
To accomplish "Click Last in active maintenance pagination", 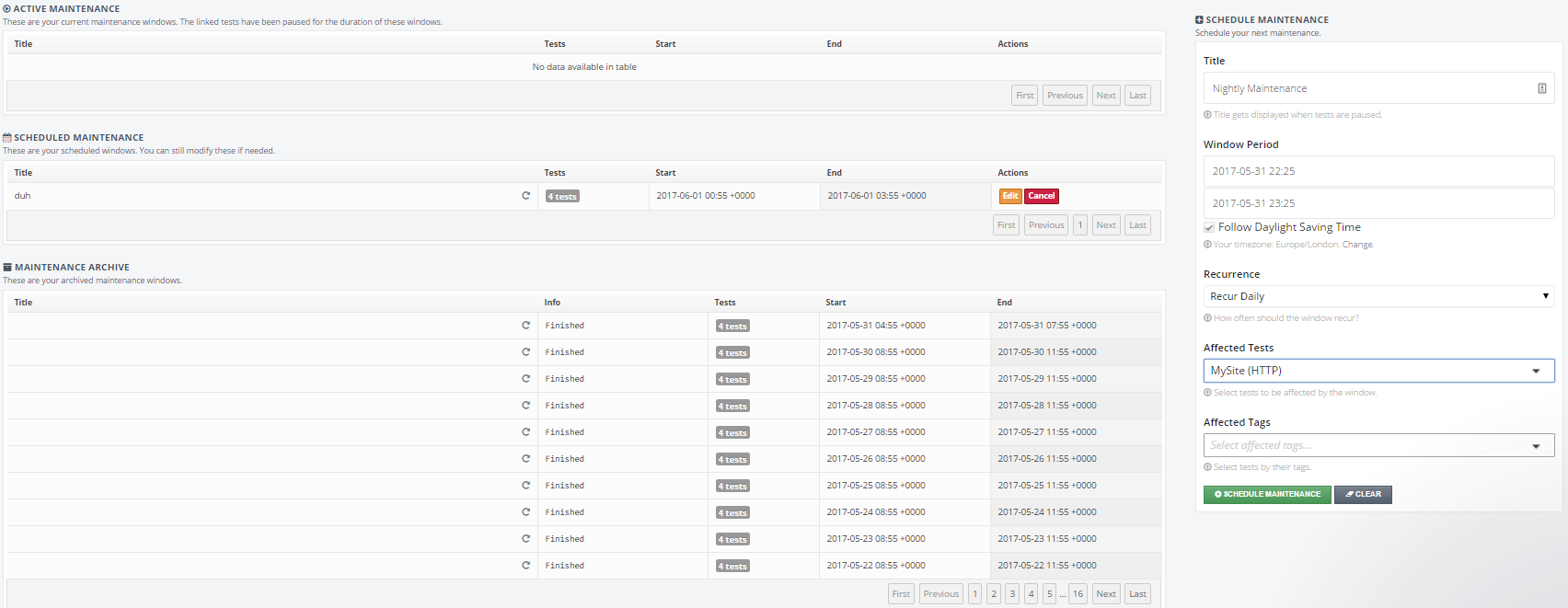I will 1138,96.
